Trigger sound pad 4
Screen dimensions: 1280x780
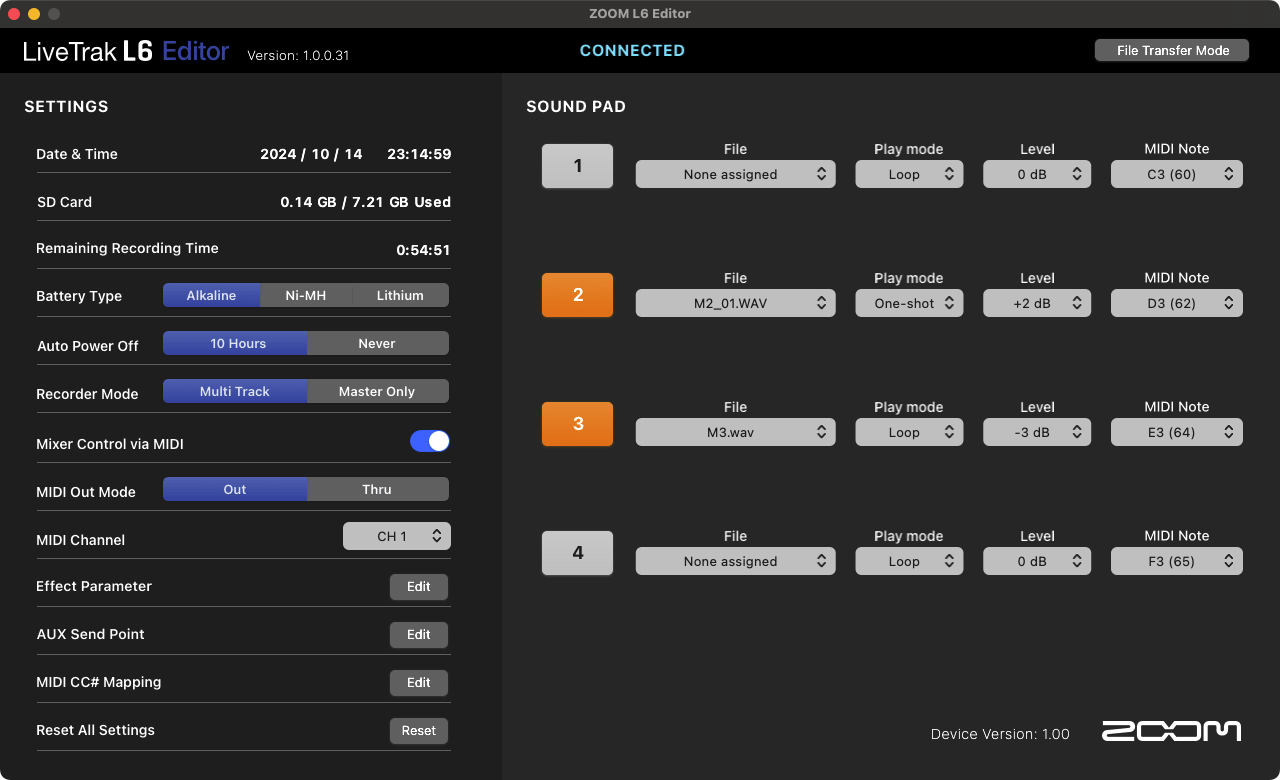(577, 553)
